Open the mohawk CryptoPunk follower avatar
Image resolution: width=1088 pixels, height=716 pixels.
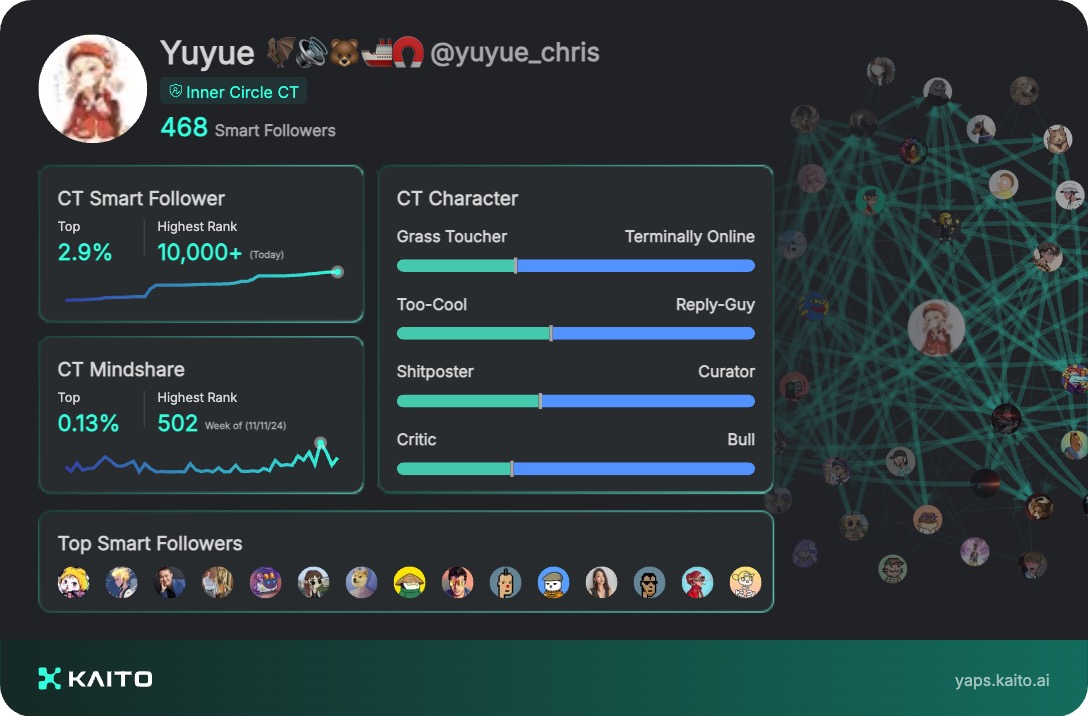505,582
